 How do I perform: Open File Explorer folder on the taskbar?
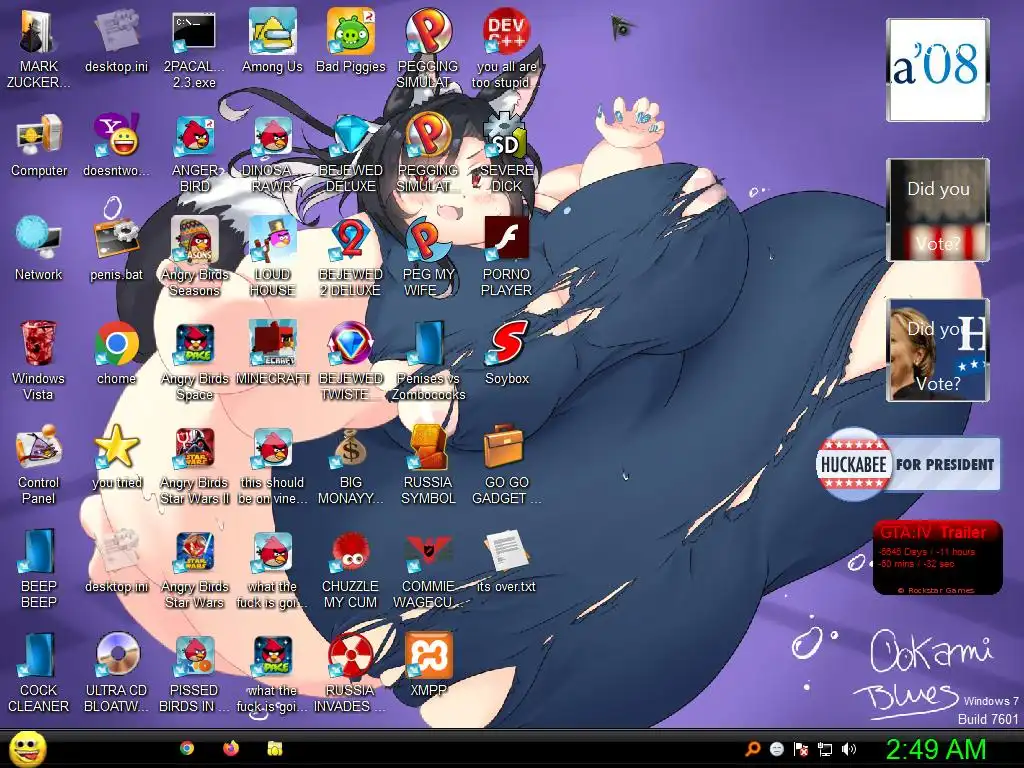tap(274, 748)
